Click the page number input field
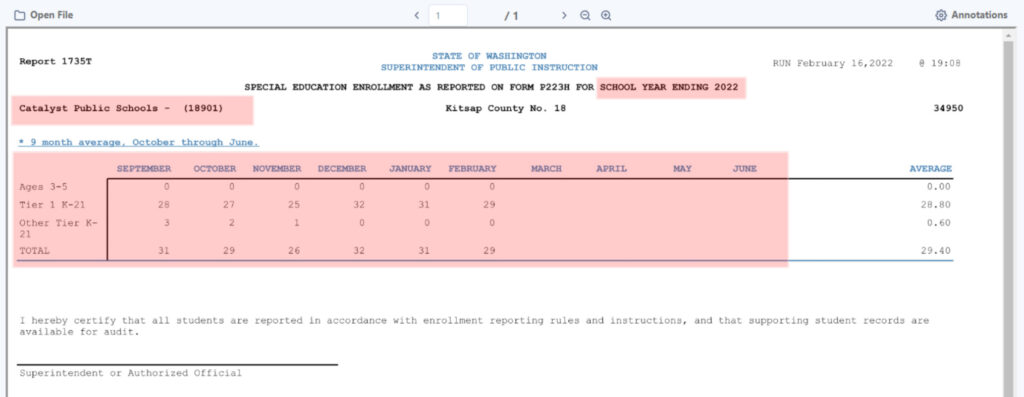1024x397 pixels. (x=448, y=15)
